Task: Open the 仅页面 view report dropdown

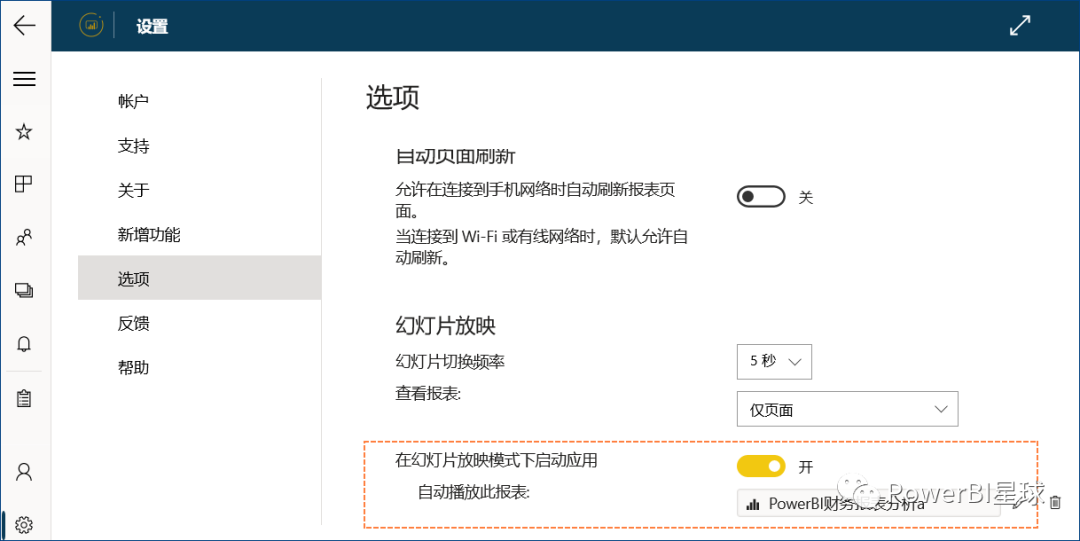Action: tap(847, 409)
